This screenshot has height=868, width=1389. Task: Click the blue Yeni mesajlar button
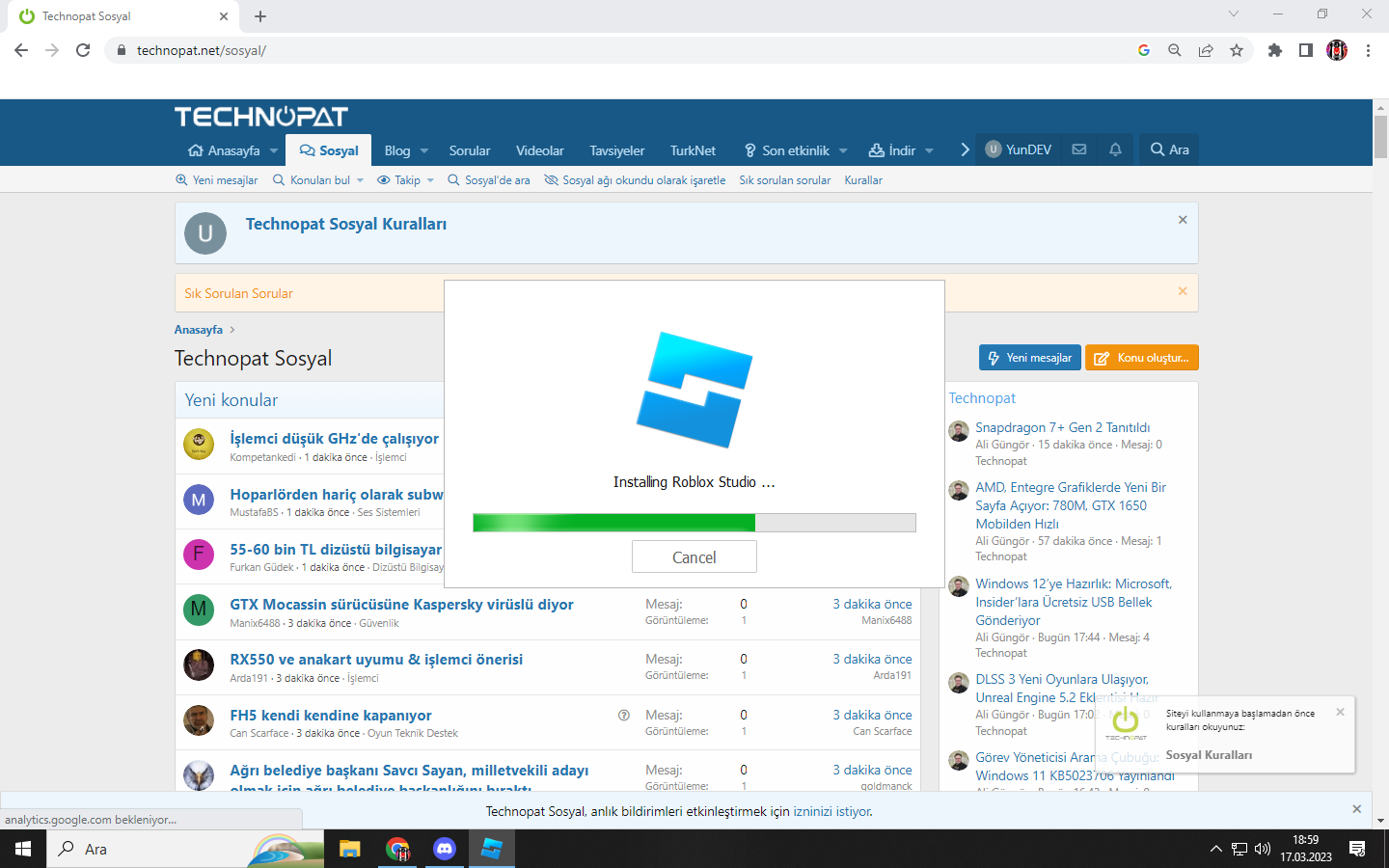[x=1030, y=358]
